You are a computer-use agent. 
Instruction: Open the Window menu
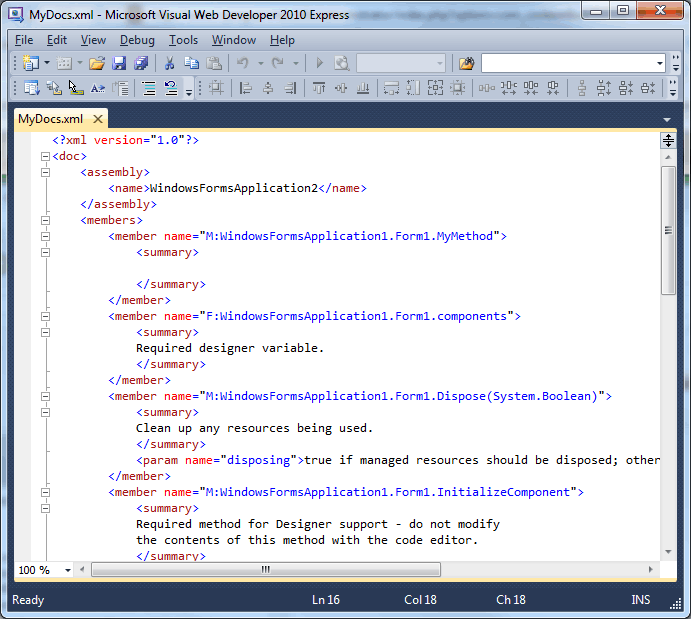pyautogui.click(x=234, y=40)
